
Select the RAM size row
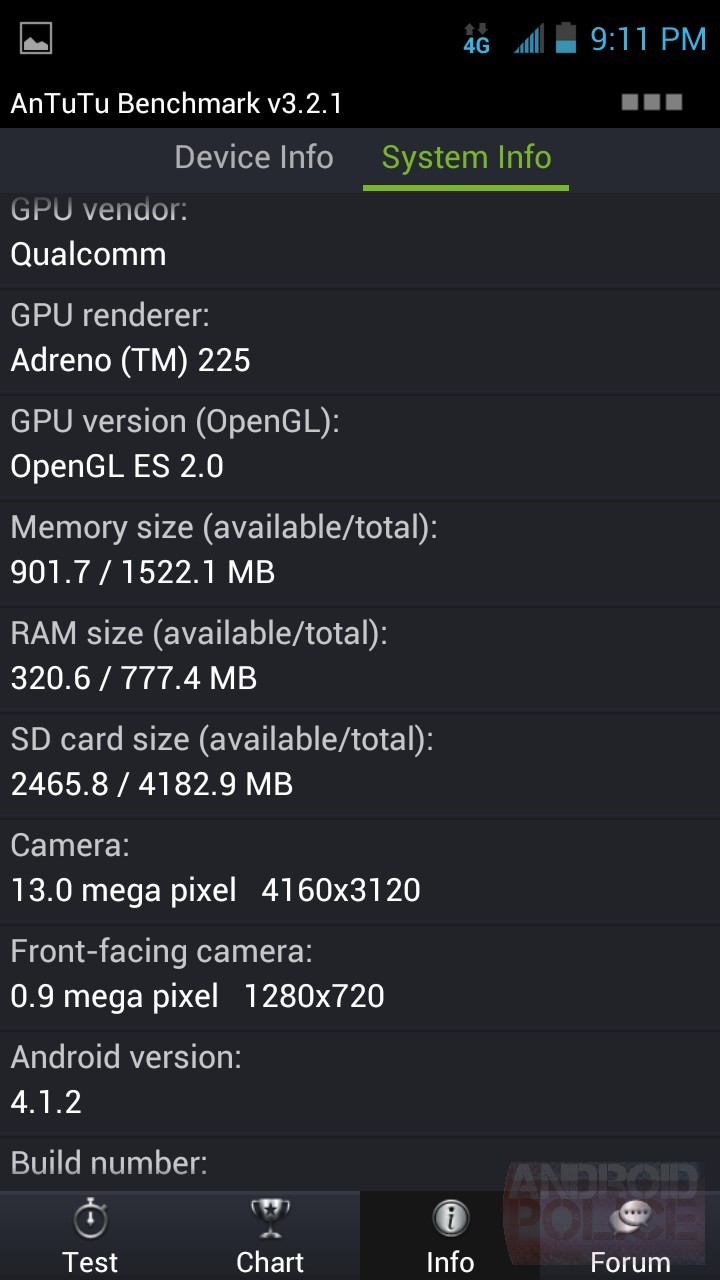tap(360, 660)
